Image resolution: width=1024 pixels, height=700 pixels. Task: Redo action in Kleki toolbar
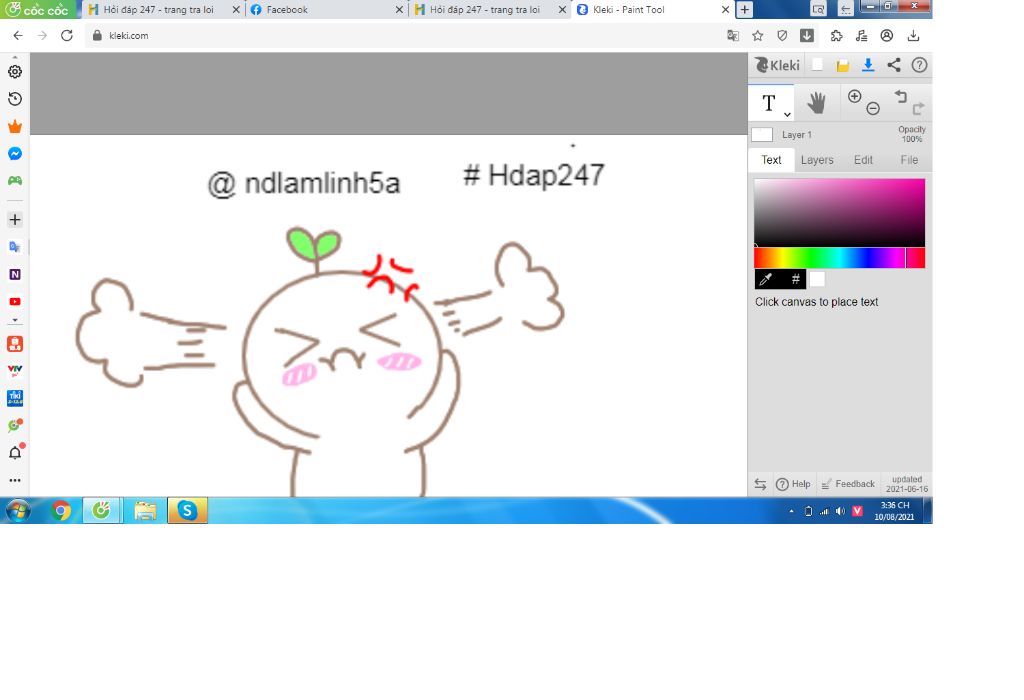[x=918, y=109]
